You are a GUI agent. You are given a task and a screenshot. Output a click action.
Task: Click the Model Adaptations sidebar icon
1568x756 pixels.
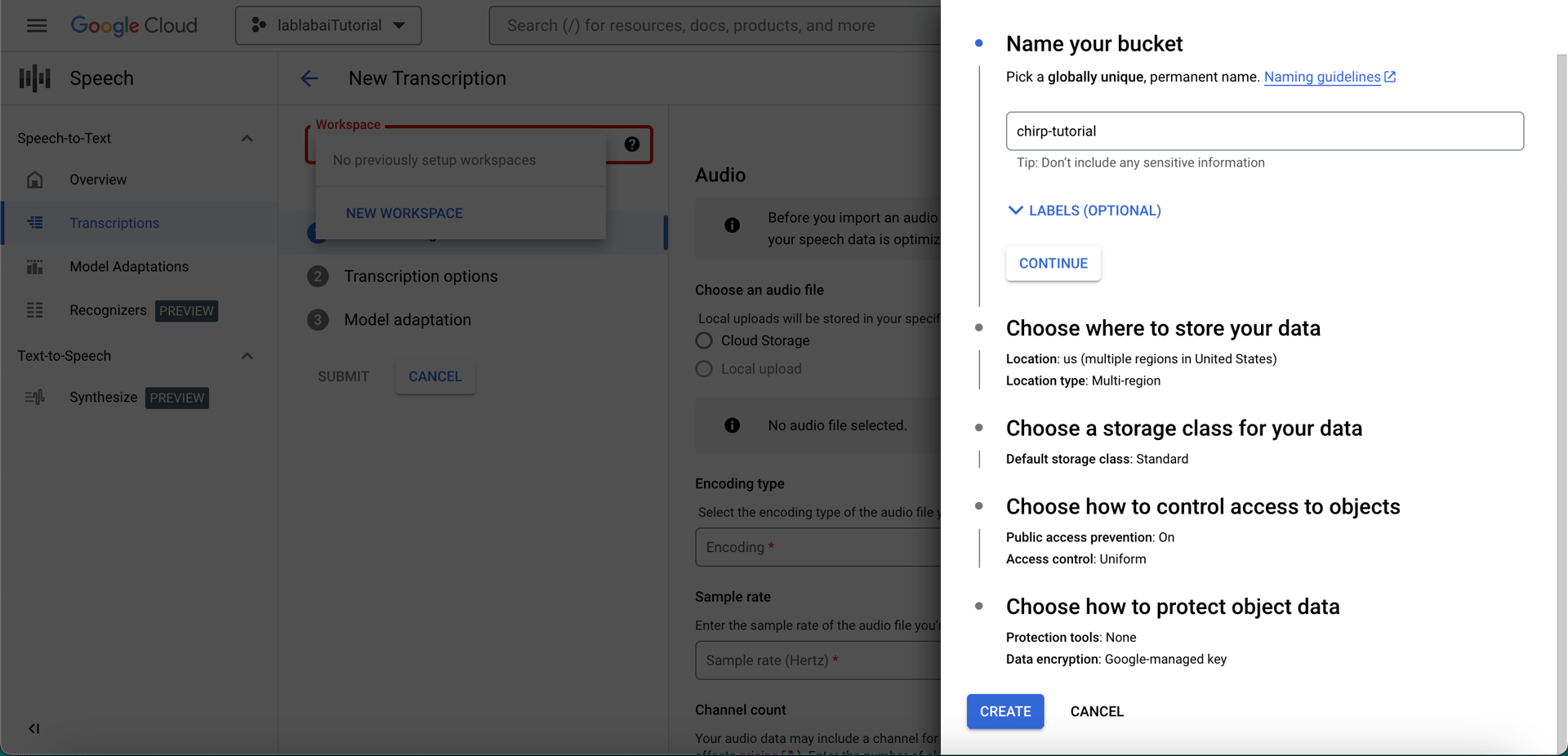point(35,267)
